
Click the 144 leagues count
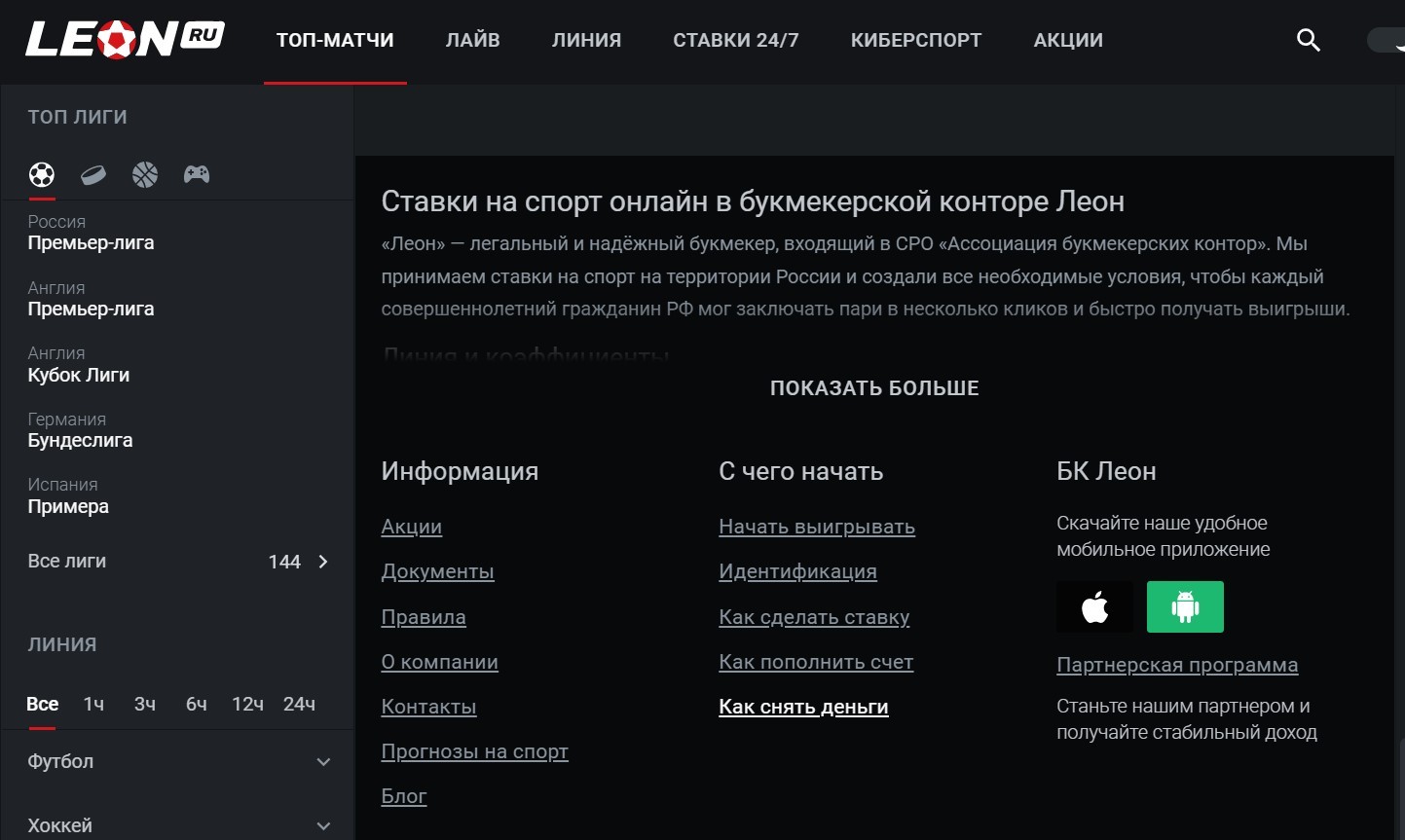pyautogui.click(x=284, y=562)
